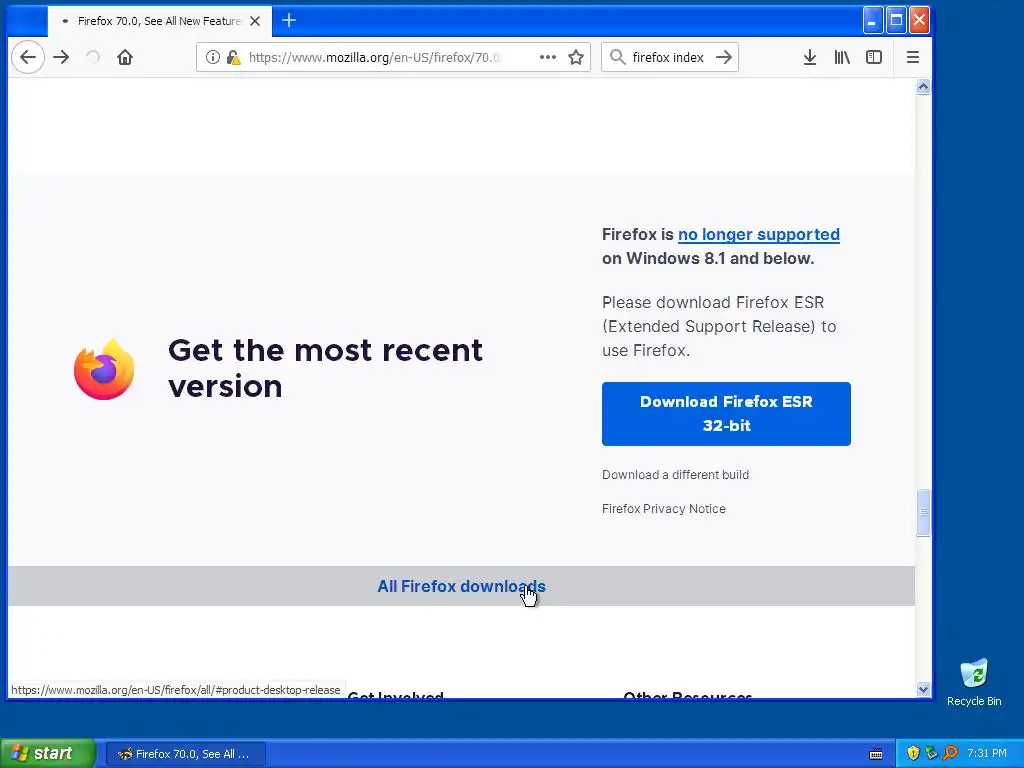The image size is (1024, 768).
Task: Click the 'All Firefox downloads' link
Action: click(x=461, y=586)
